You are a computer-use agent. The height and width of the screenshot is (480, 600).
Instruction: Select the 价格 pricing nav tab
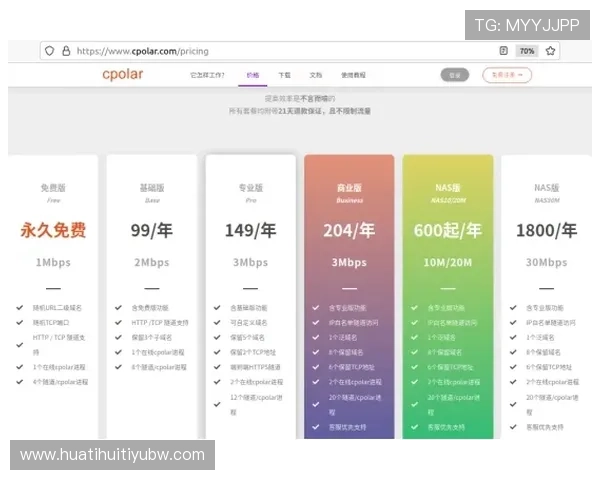(253, 75)
